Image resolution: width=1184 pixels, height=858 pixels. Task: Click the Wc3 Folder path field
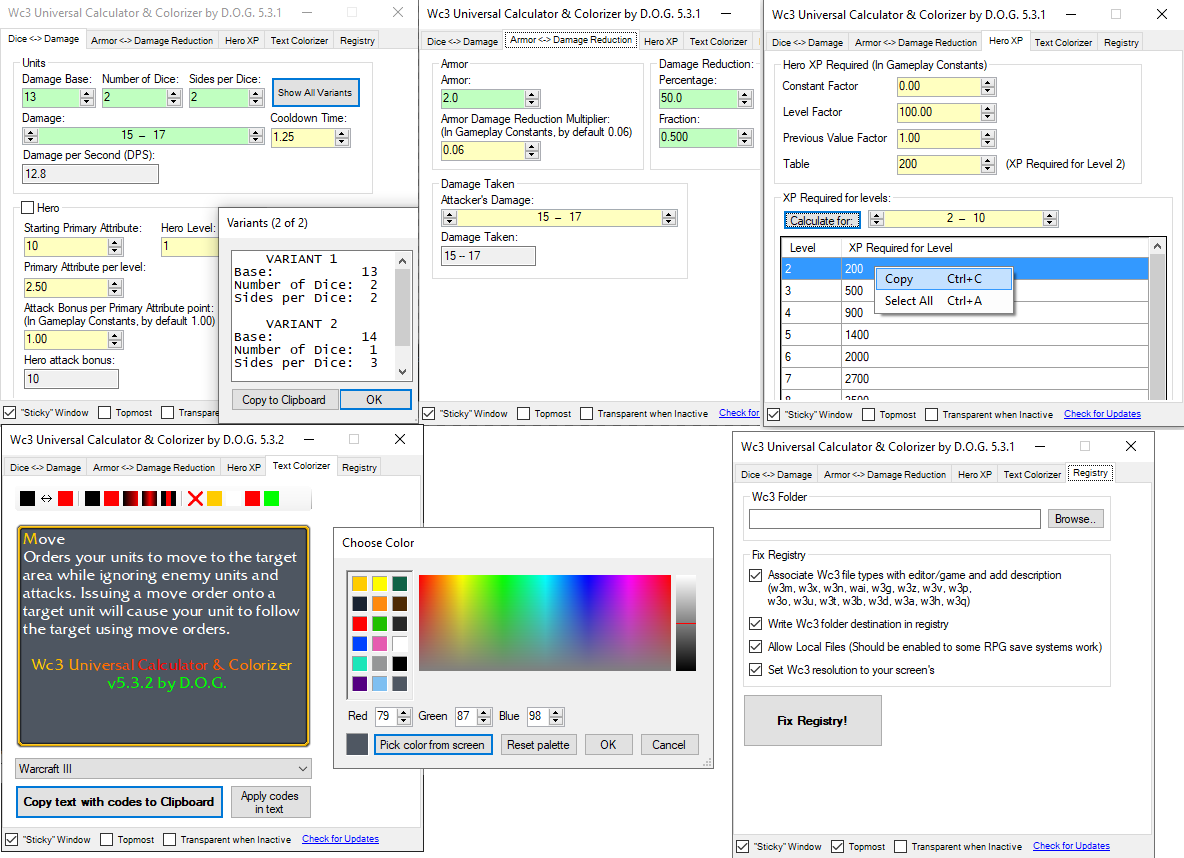[895, 519]
